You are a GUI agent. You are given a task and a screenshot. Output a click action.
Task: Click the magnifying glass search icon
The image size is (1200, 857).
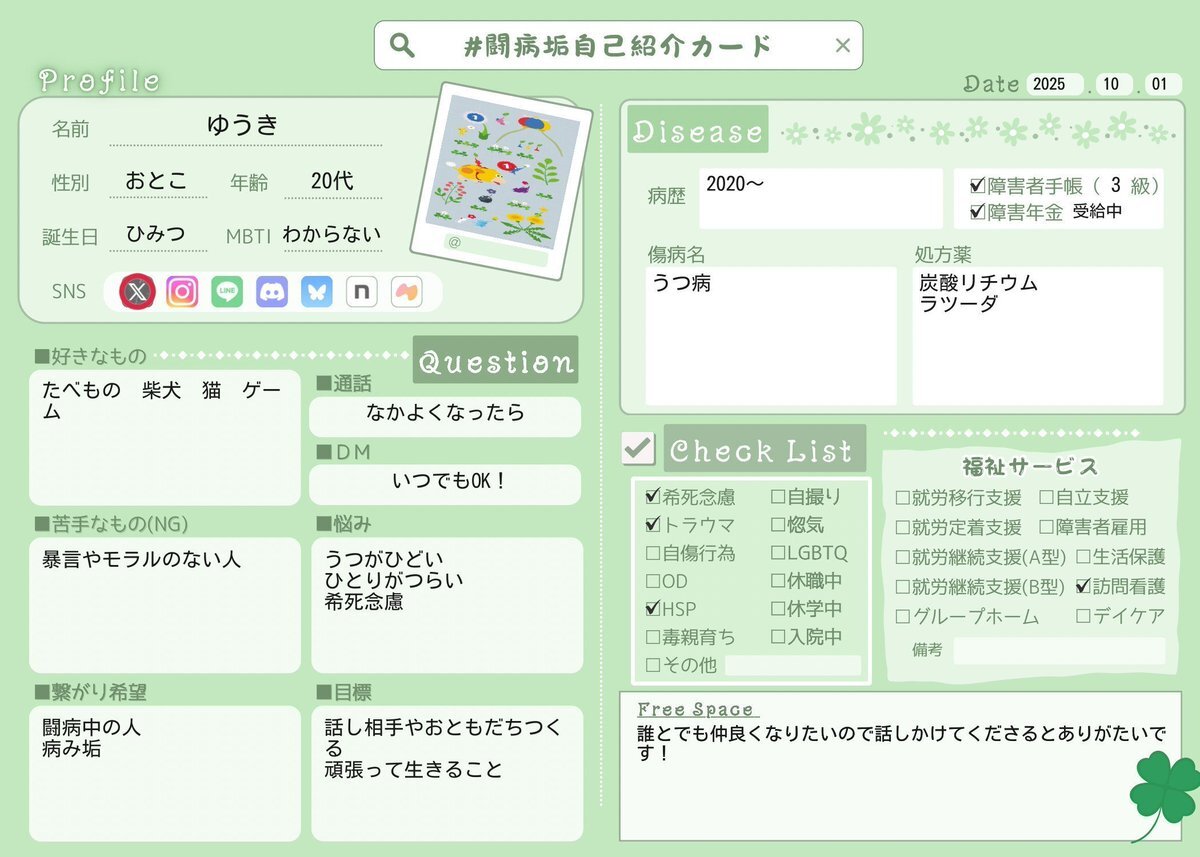tap(402, 45)
